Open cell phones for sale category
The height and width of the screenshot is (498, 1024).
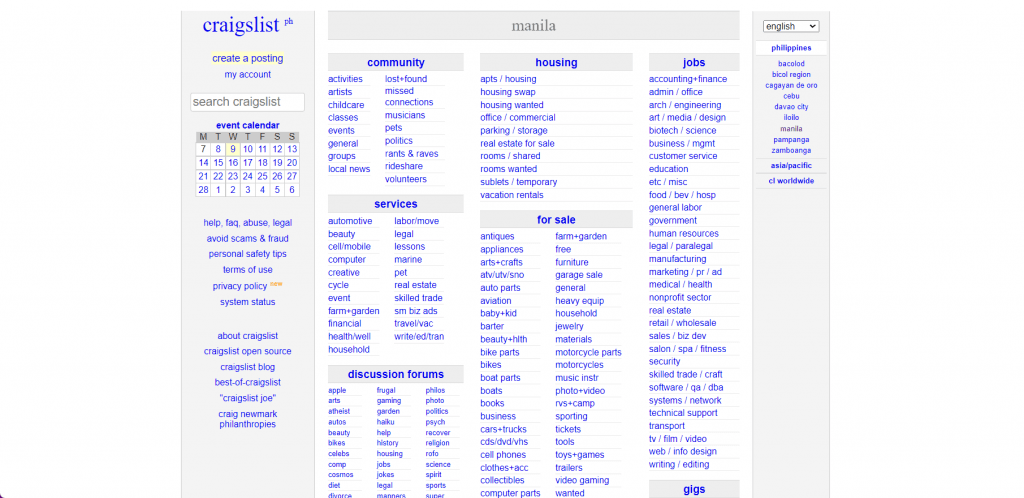(503, 455)
